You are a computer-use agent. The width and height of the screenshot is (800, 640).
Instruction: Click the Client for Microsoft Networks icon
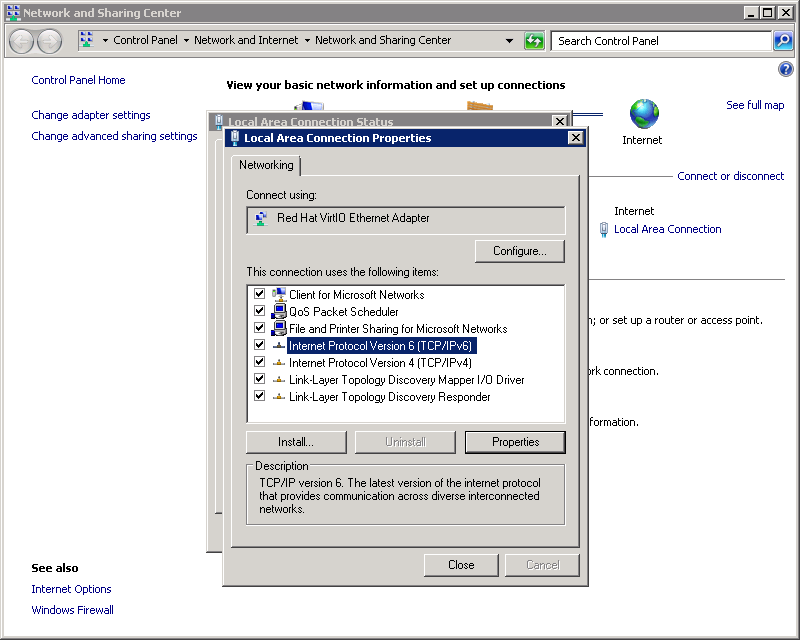279,295
